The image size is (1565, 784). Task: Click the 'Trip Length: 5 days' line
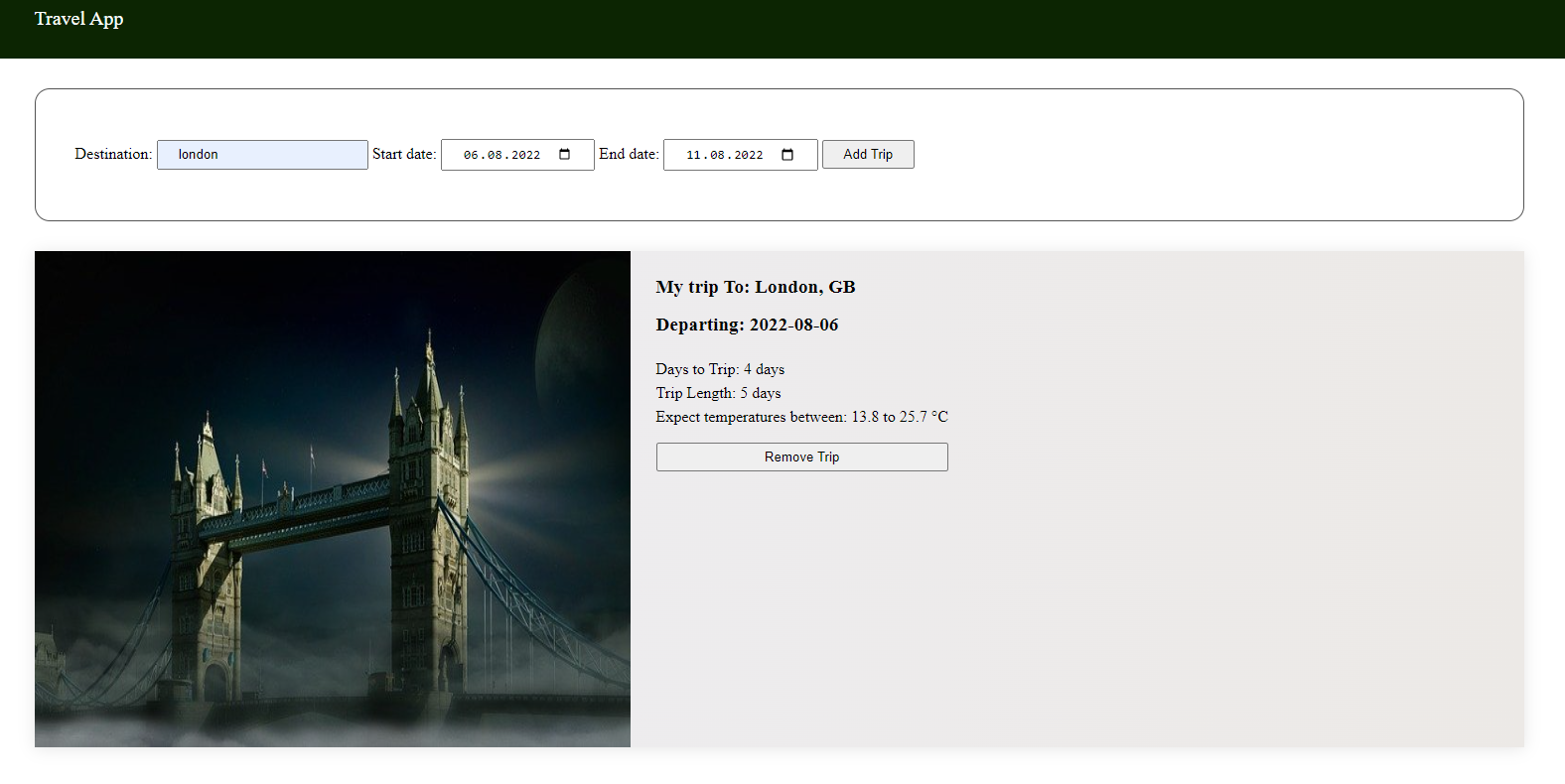(x=718, y=393)
